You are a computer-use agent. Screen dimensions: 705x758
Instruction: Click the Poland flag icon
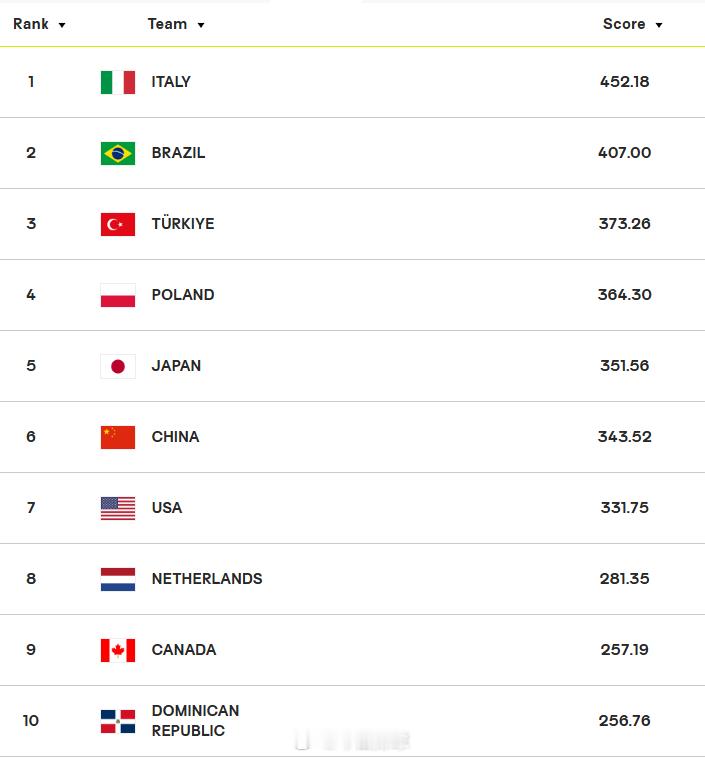pos(118,295)
